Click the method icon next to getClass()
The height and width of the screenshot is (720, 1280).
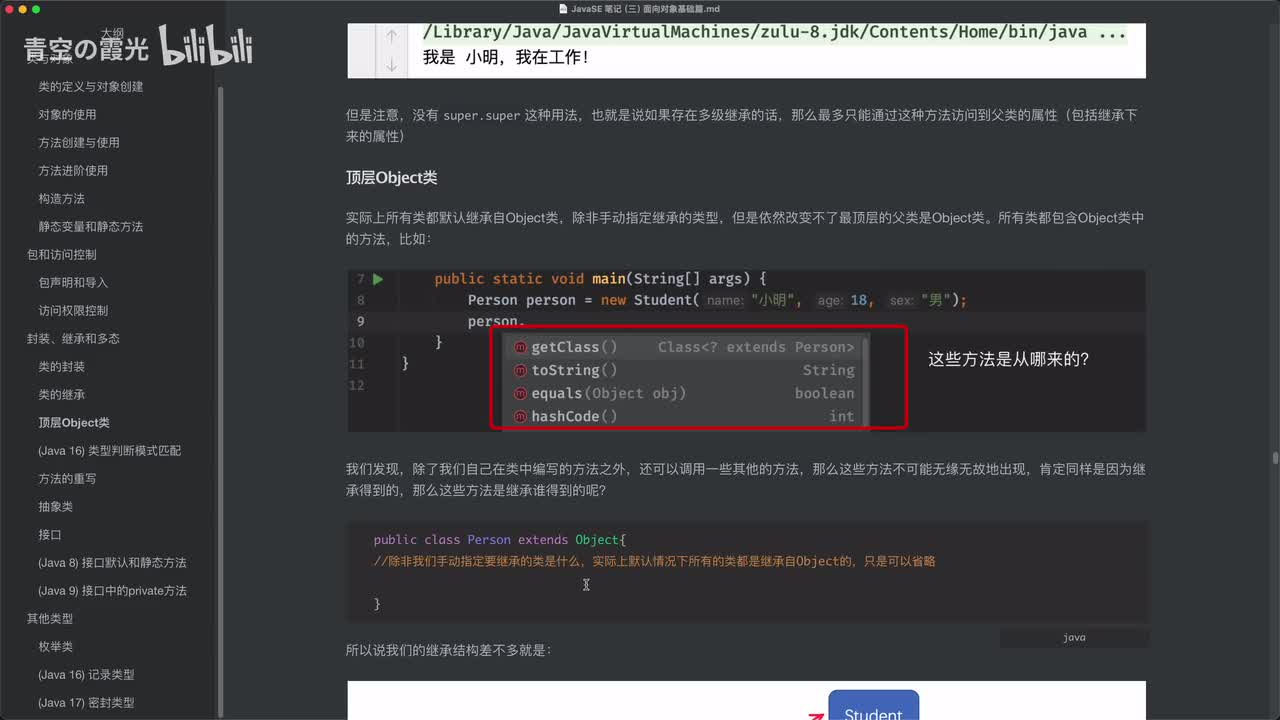coord(520,347)
